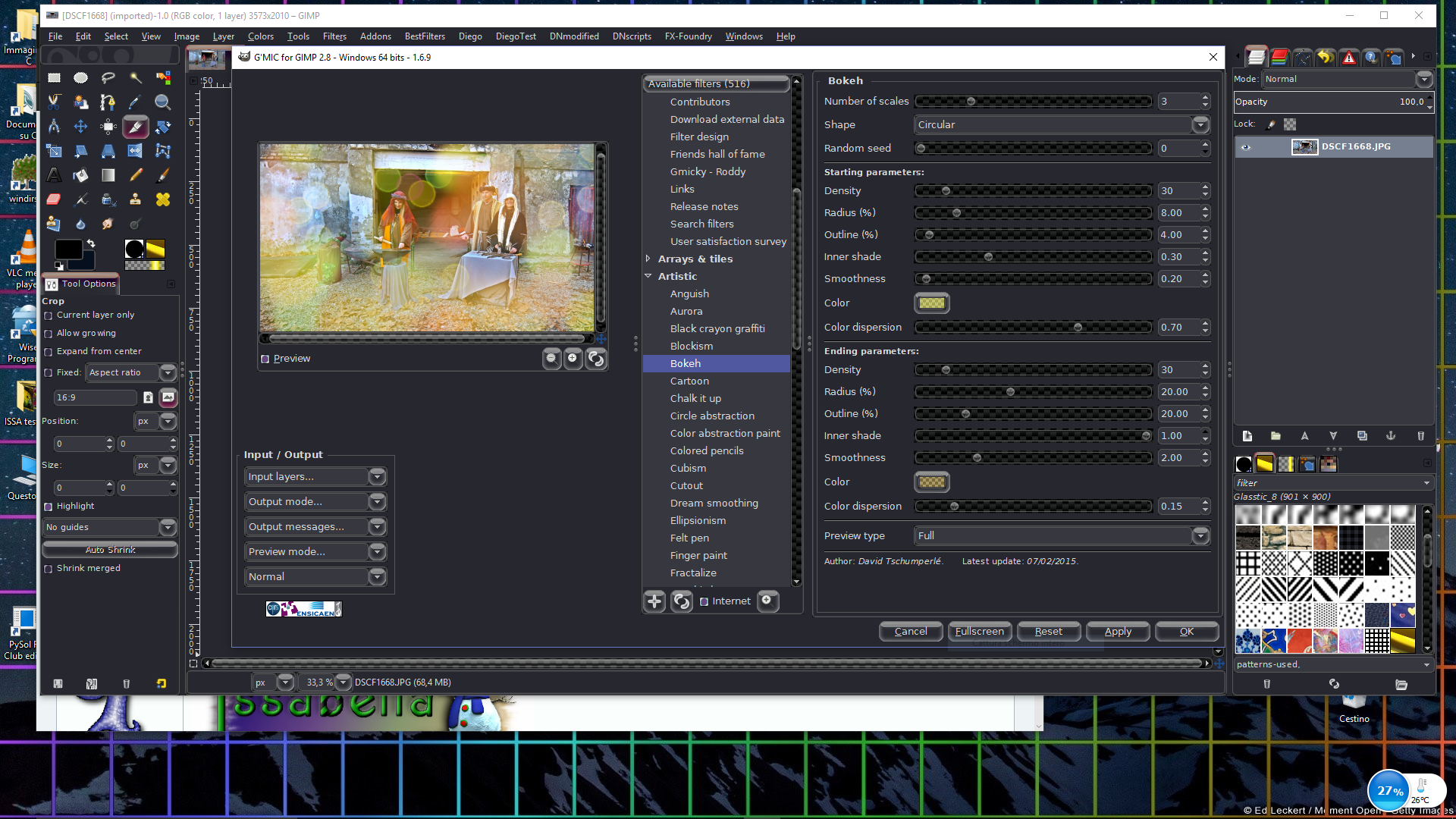
Task: Collapse the Artistic filter category
Action: point(648,276)
